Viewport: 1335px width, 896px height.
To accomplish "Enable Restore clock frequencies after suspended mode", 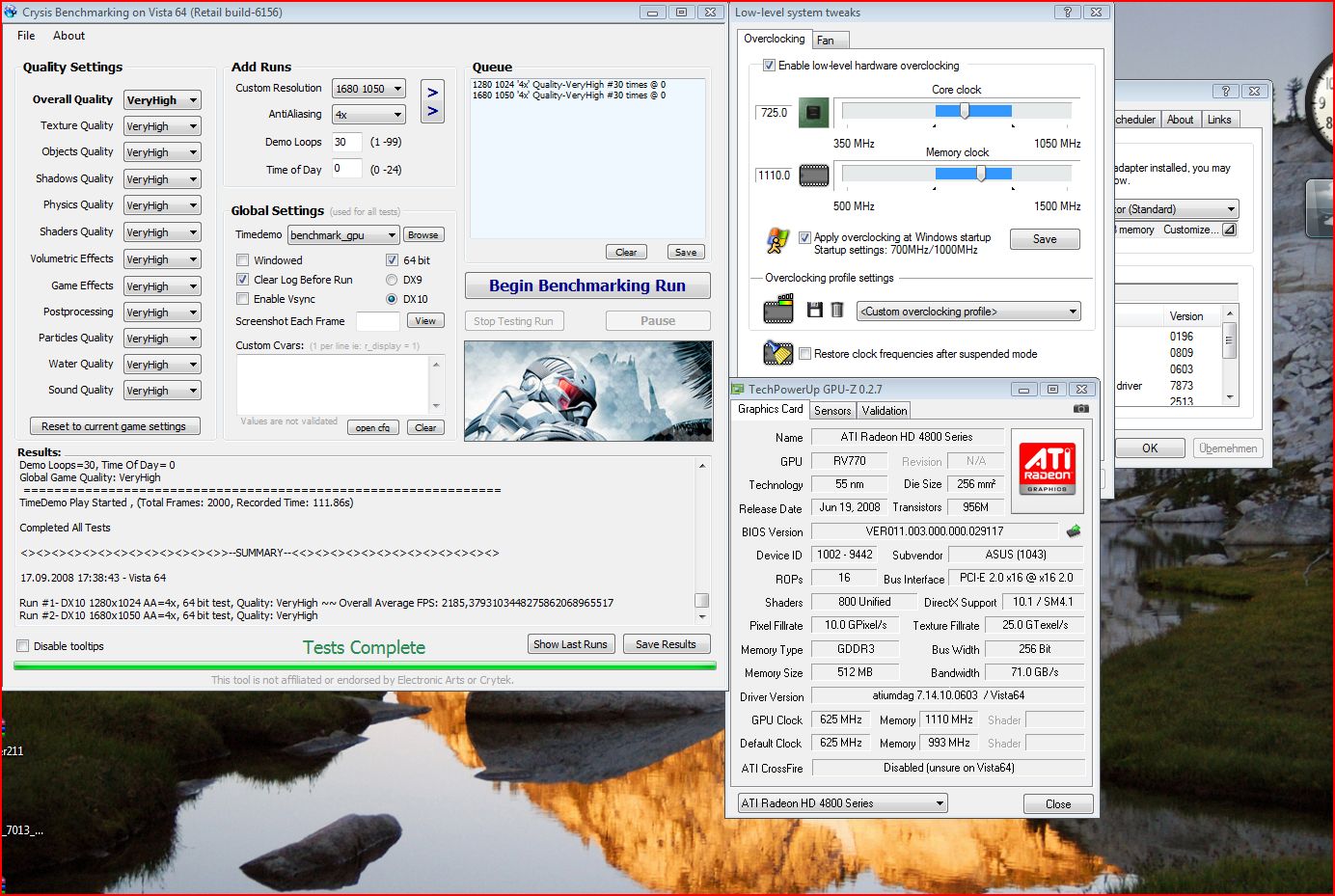I will click(804, 354).
